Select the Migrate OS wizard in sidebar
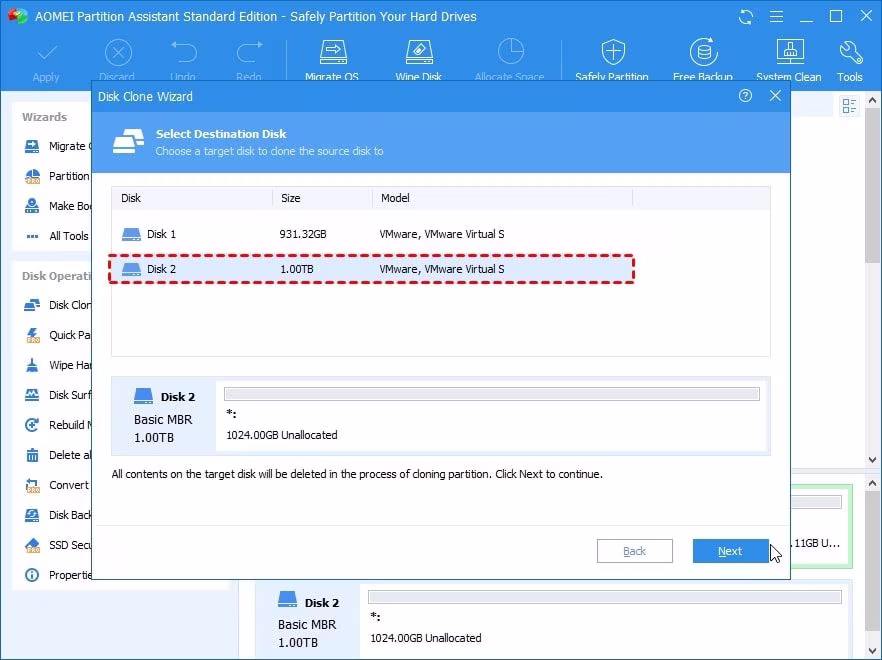The width and height of the screenshot is (882, 660). click(x=55, y=146)
